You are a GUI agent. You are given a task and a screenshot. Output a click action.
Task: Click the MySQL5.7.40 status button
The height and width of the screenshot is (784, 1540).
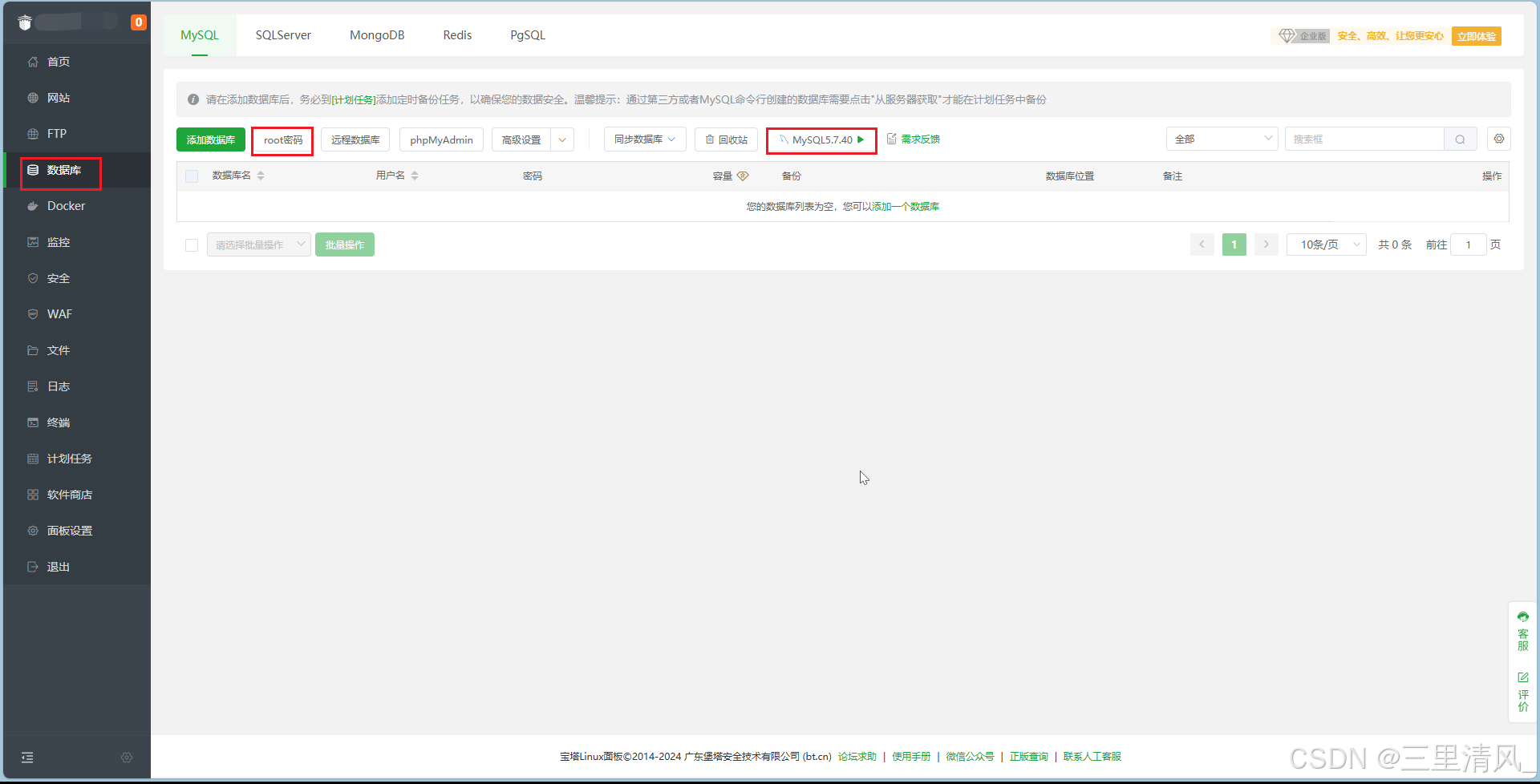pos(821,139)
